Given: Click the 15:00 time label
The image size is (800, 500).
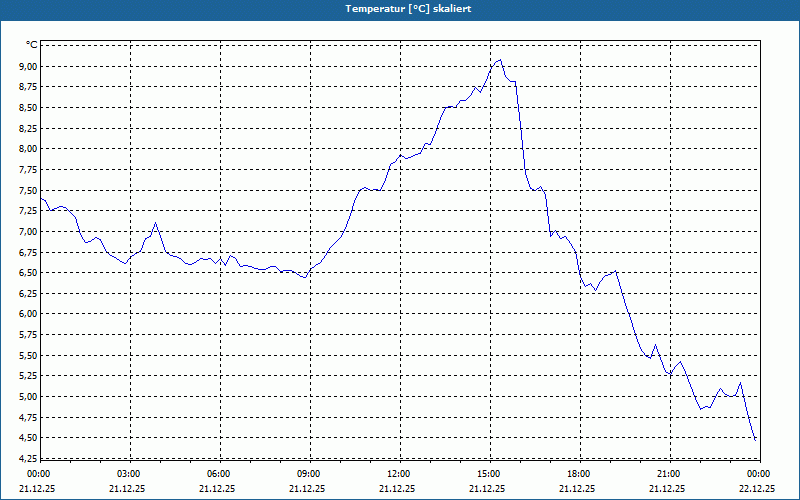Looking at the screenshot, I should [x=488, y=473].
